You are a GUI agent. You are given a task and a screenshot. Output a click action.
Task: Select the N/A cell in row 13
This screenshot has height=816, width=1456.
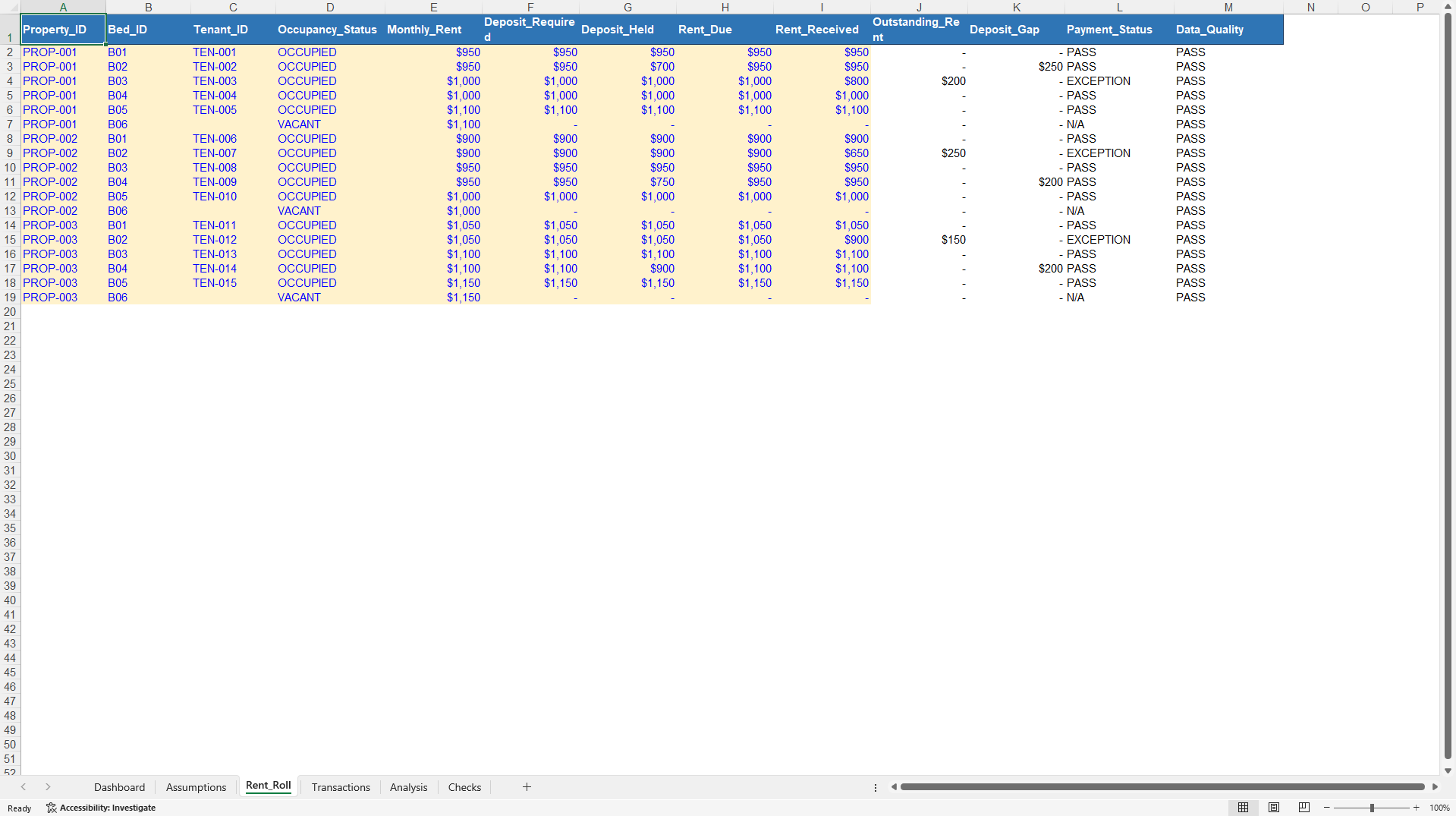tap(1119, 211)
